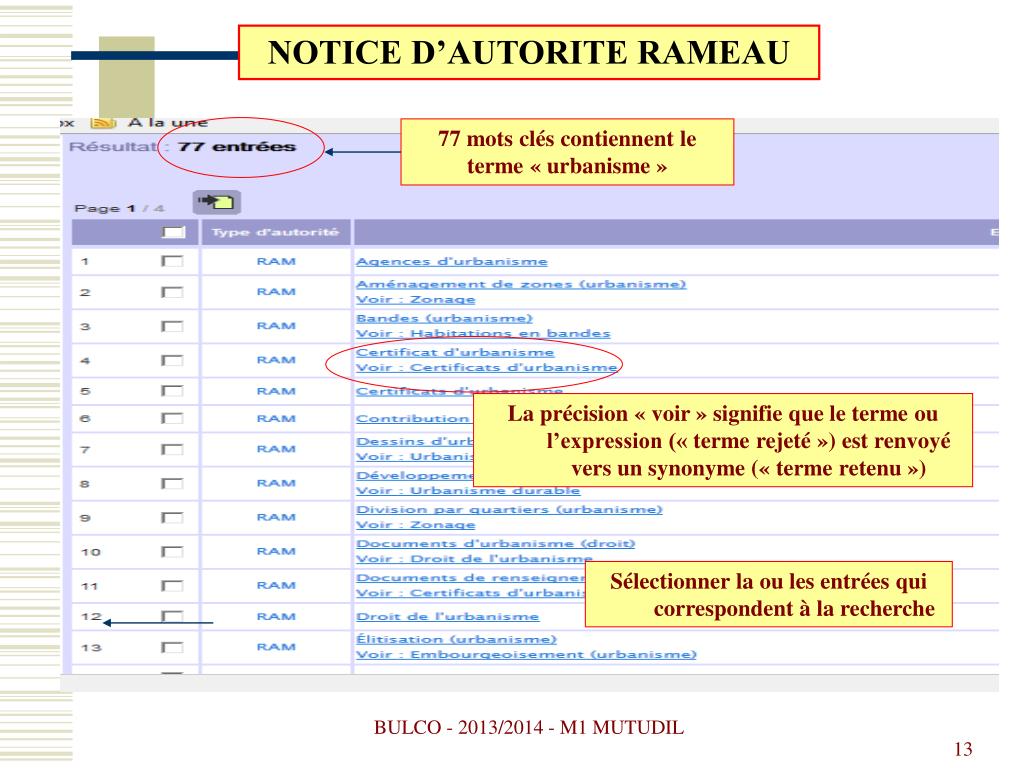Click the RAM type cell in row 7

click(x=276, y=449)
